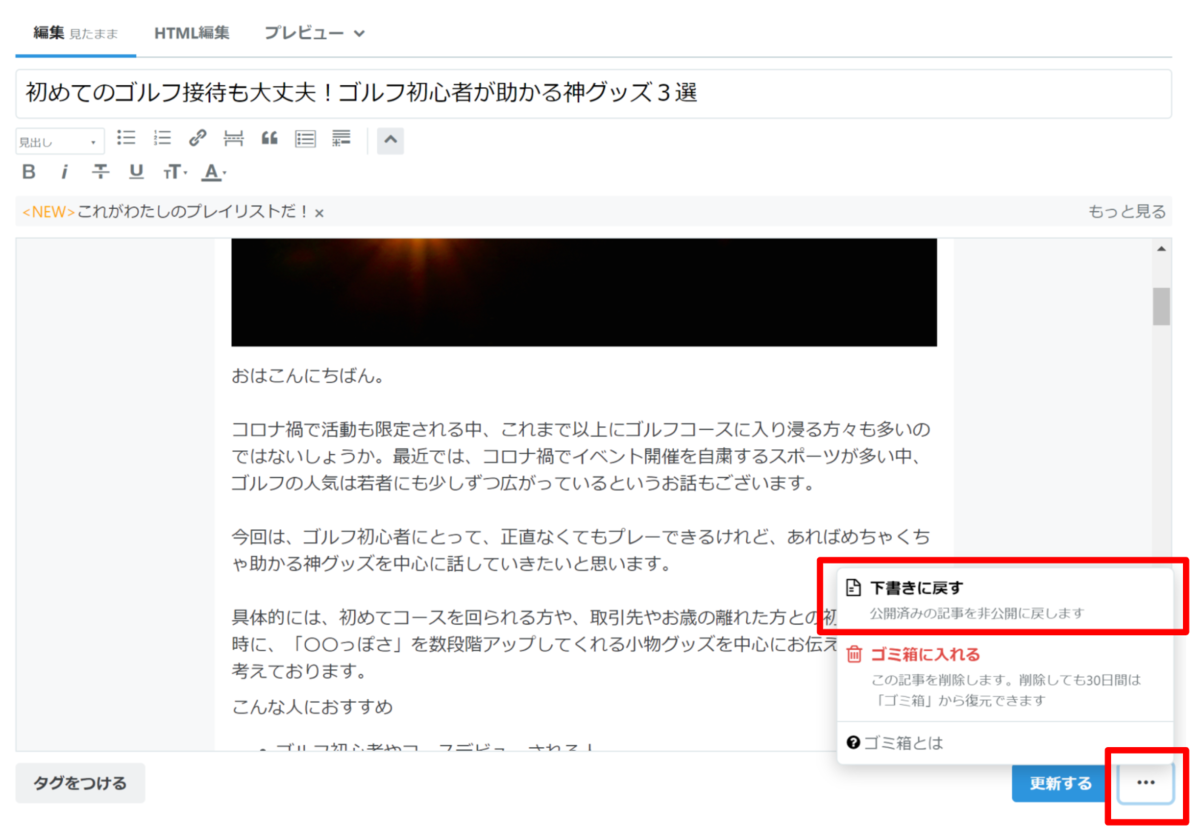The height and width of the screenshot is (833, 1200).
Task: Insert a hyperlink with the chain icon
Action: (198, 138)
